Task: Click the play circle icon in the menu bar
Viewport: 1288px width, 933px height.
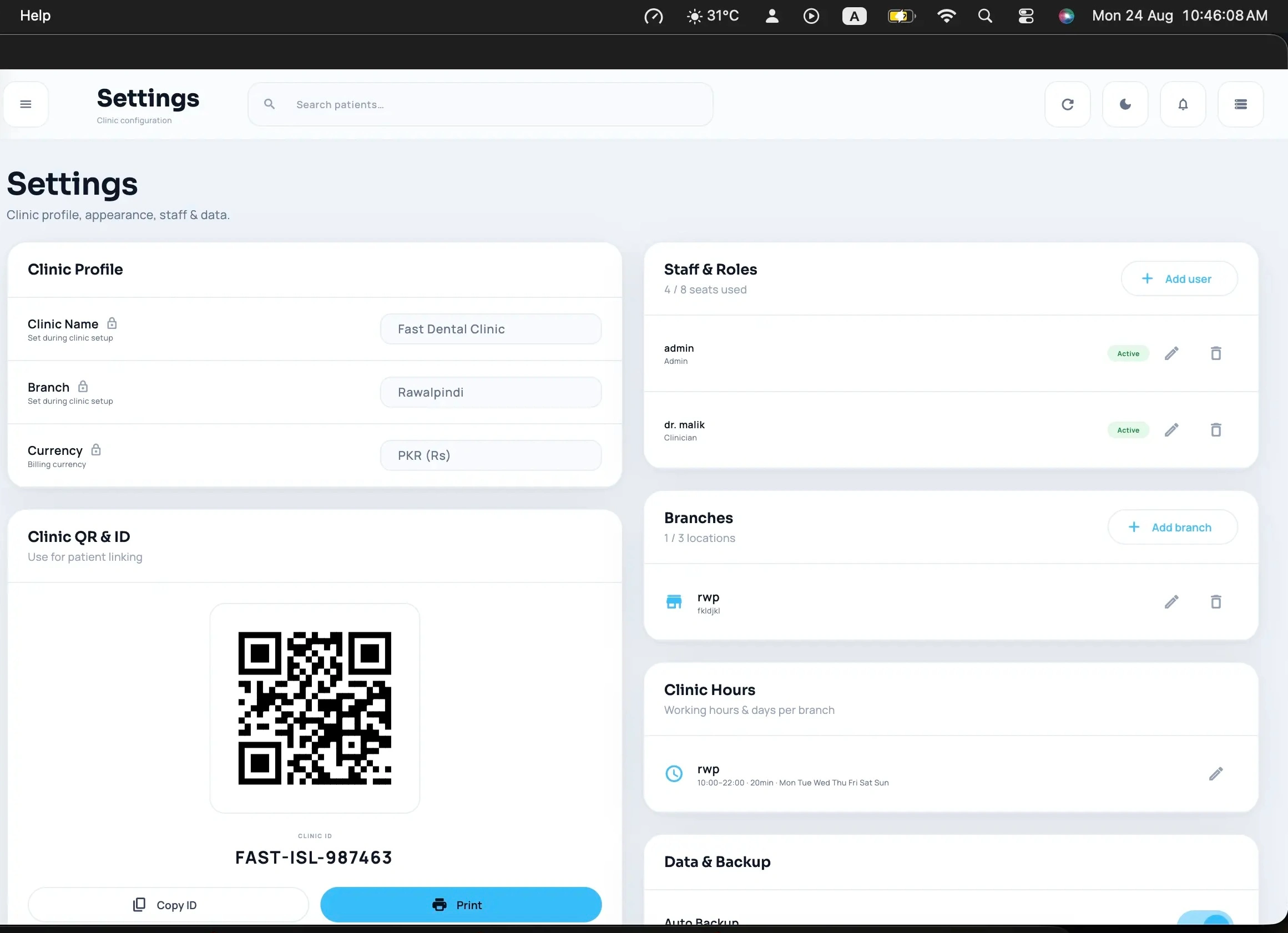Action: [x=811, y=16]
